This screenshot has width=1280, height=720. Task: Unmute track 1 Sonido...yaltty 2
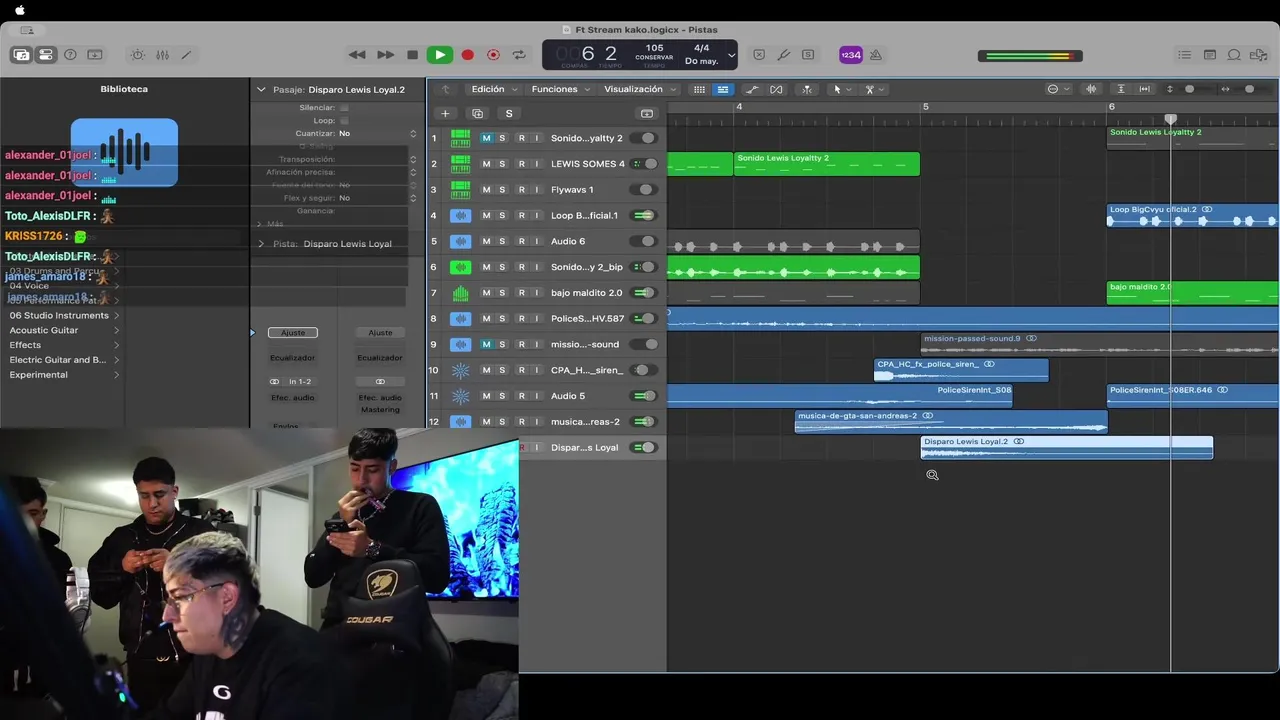point(486,138)
